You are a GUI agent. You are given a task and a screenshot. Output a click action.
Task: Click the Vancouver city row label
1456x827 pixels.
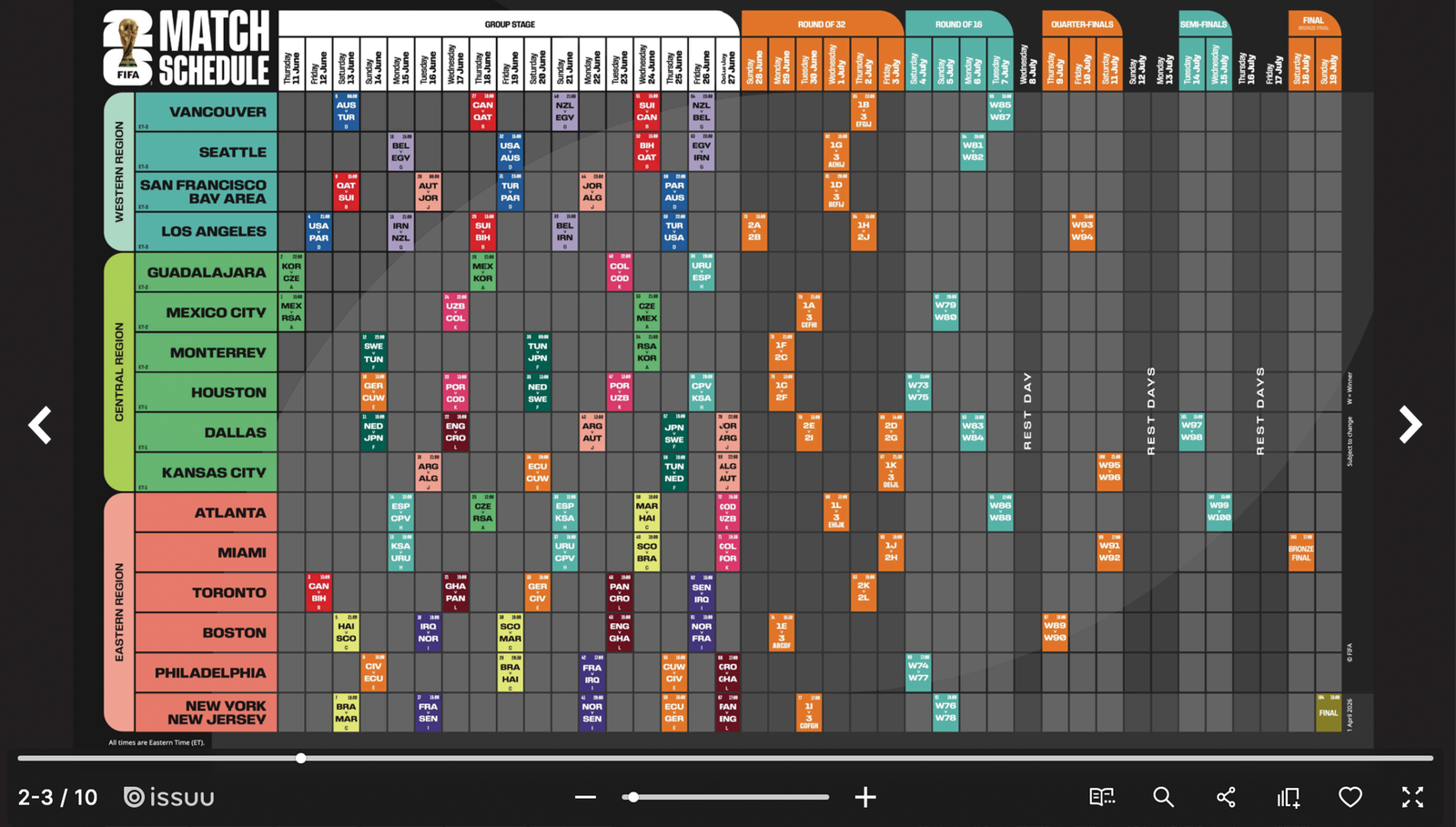pyautogui.click(x=217, y=112)
